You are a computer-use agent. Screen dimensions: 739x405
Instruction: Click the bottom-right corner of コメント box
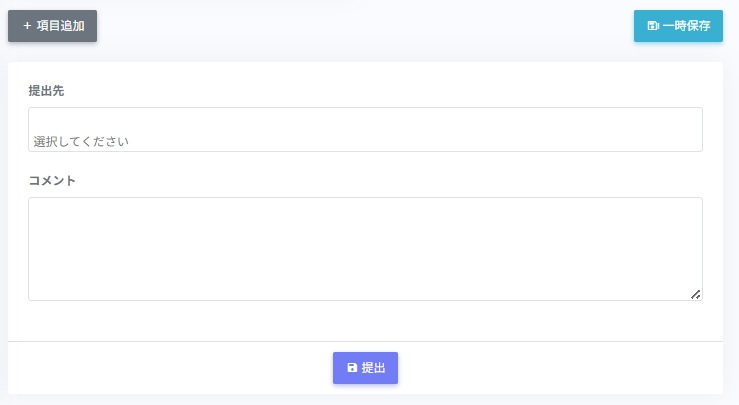pyautogui.click(x=696, y=294)
